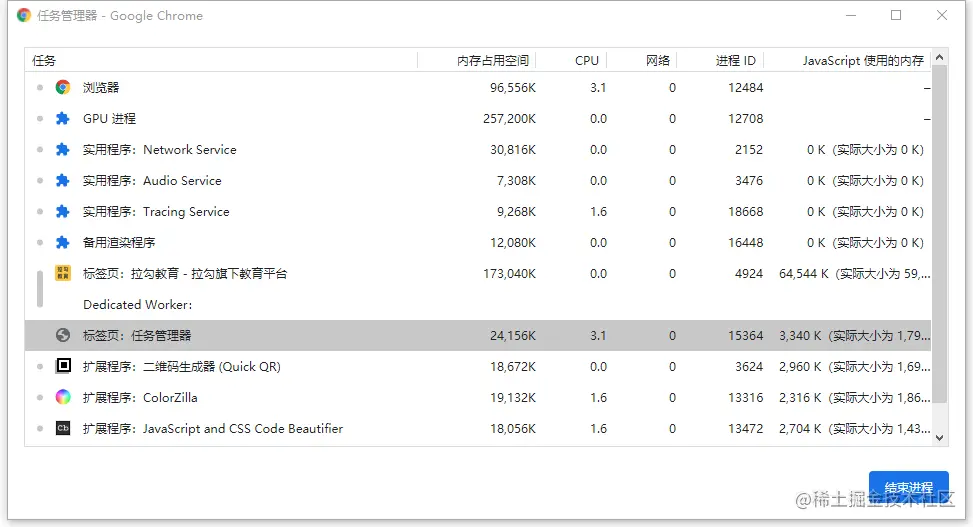Select the 标签页: 任务管理器 row
Viewport: 973px width, 527px height.
478,336
